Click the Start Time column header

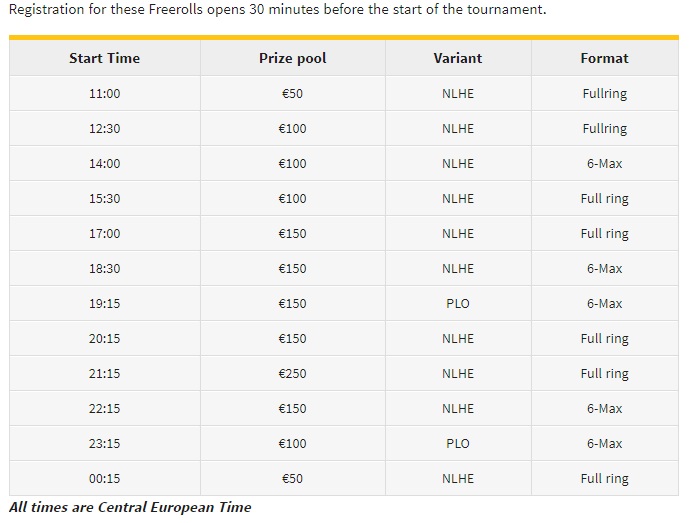click(x=104, y=58)
